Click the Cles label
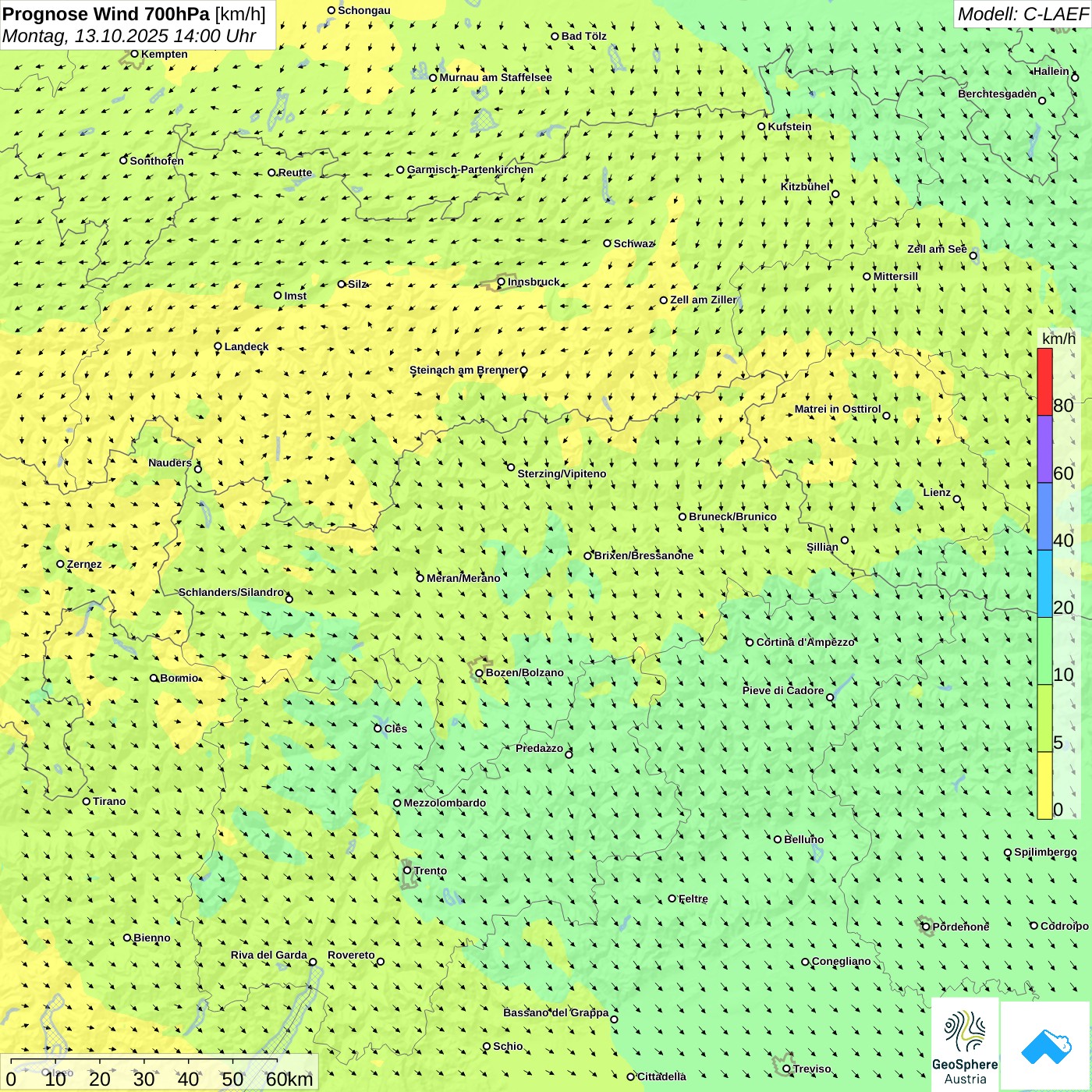The image size is (1092, 1092). [x=395, y=729]
